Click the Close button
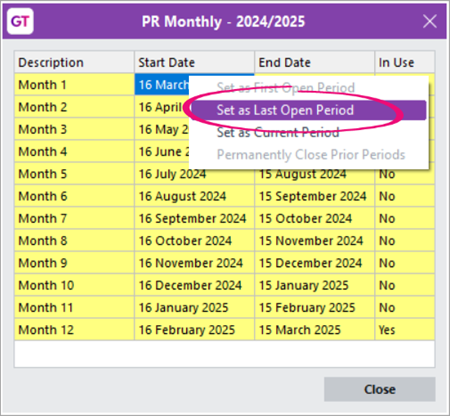 380,389
